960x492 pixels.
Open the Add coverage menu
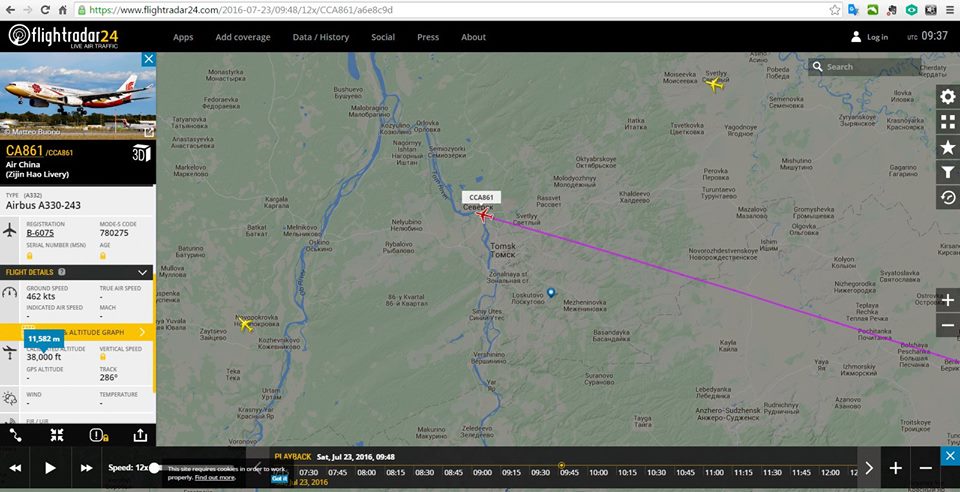click(x=242, y=37)
